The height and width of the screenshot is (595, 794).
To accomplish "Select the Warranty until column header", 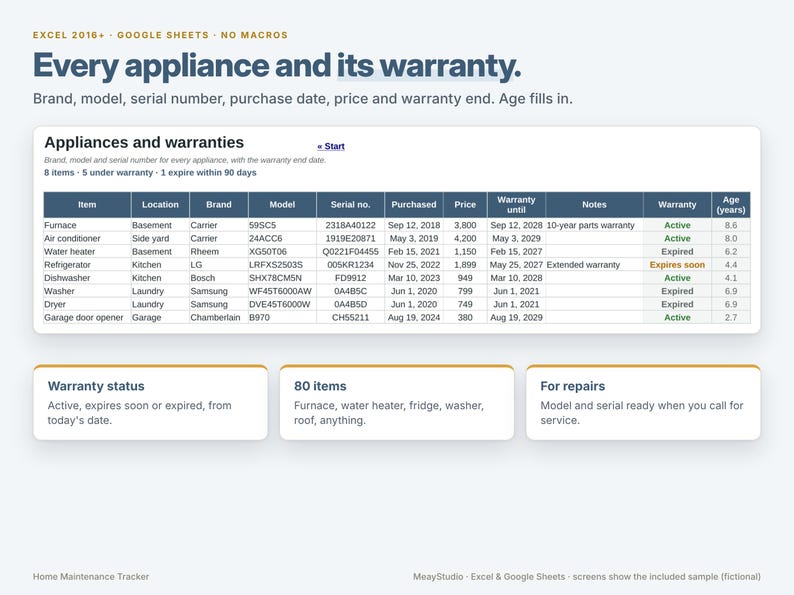I will [x=516, y=205].
